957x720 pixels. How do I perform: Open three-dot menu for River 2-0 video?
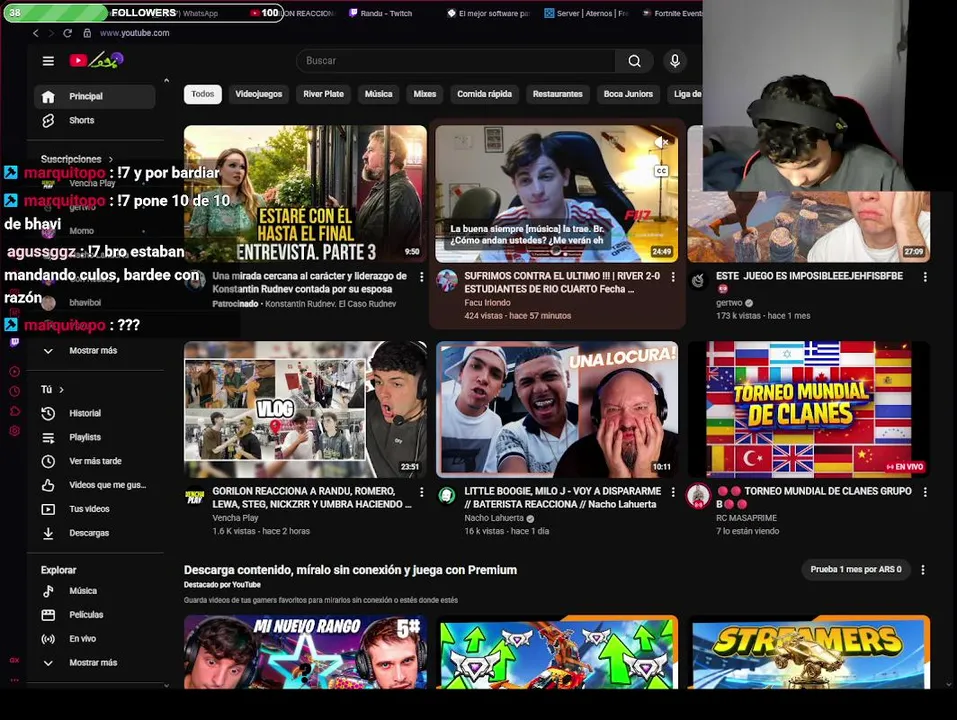(x=673, y=277)
